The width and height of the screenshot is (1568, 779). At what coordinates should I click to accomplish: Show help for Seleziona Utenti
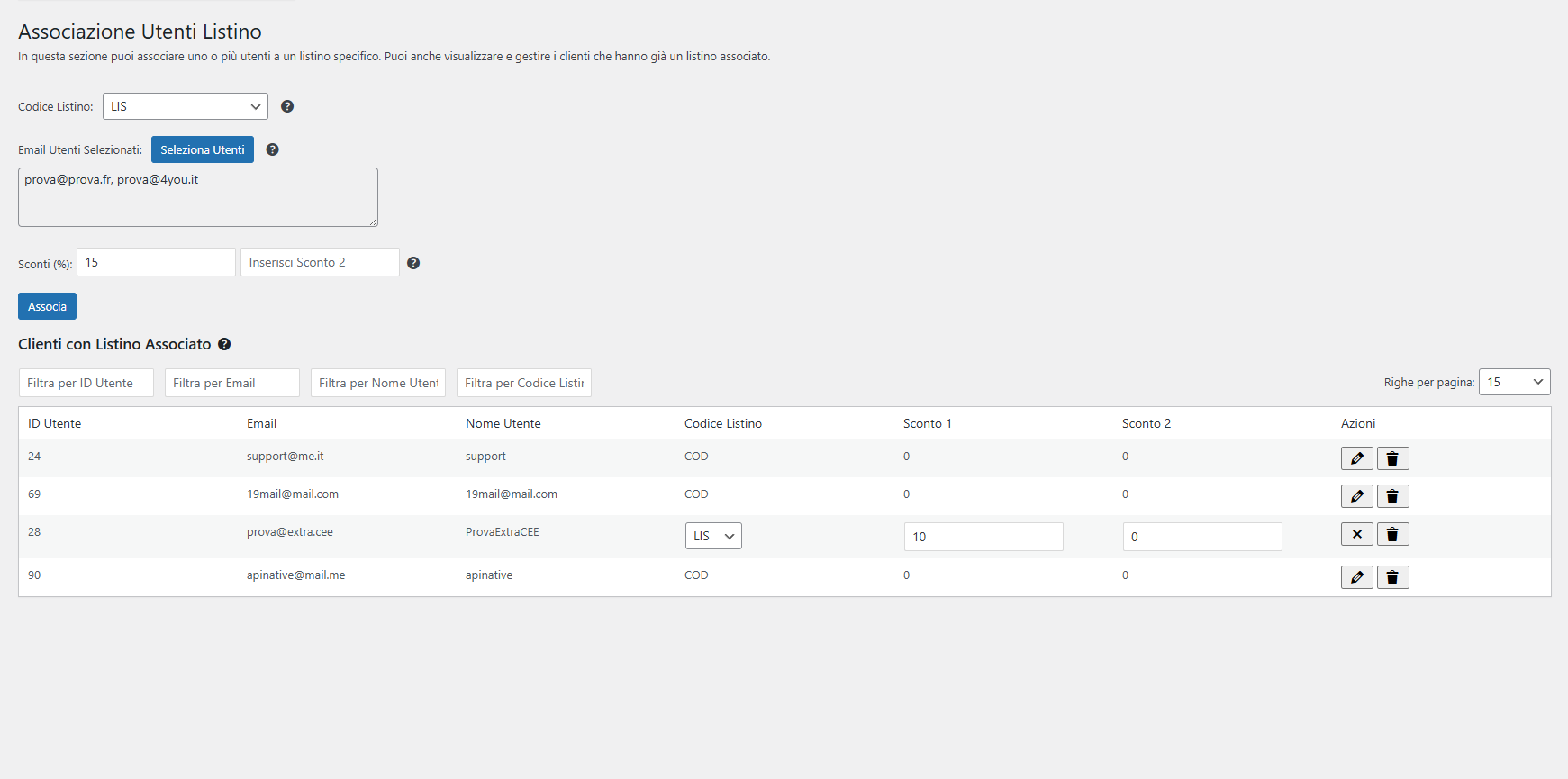[272, 149]
